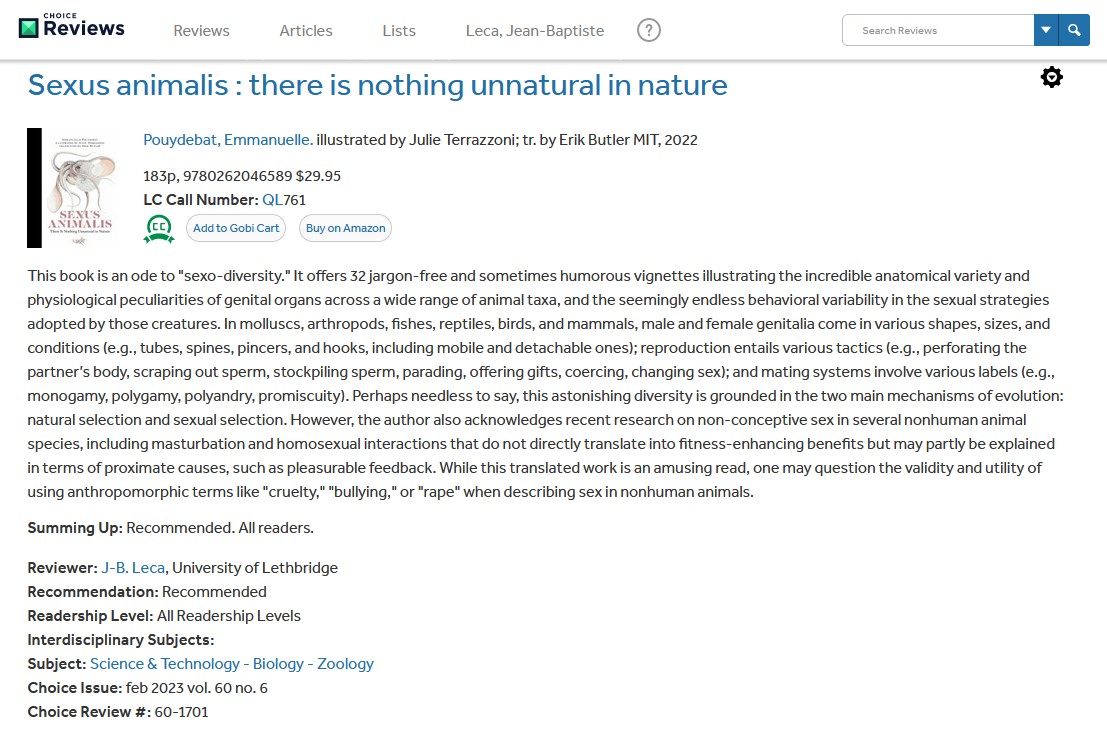Open the settings gear icon
Viewport: 1107px width, 730px height.
1051,77
